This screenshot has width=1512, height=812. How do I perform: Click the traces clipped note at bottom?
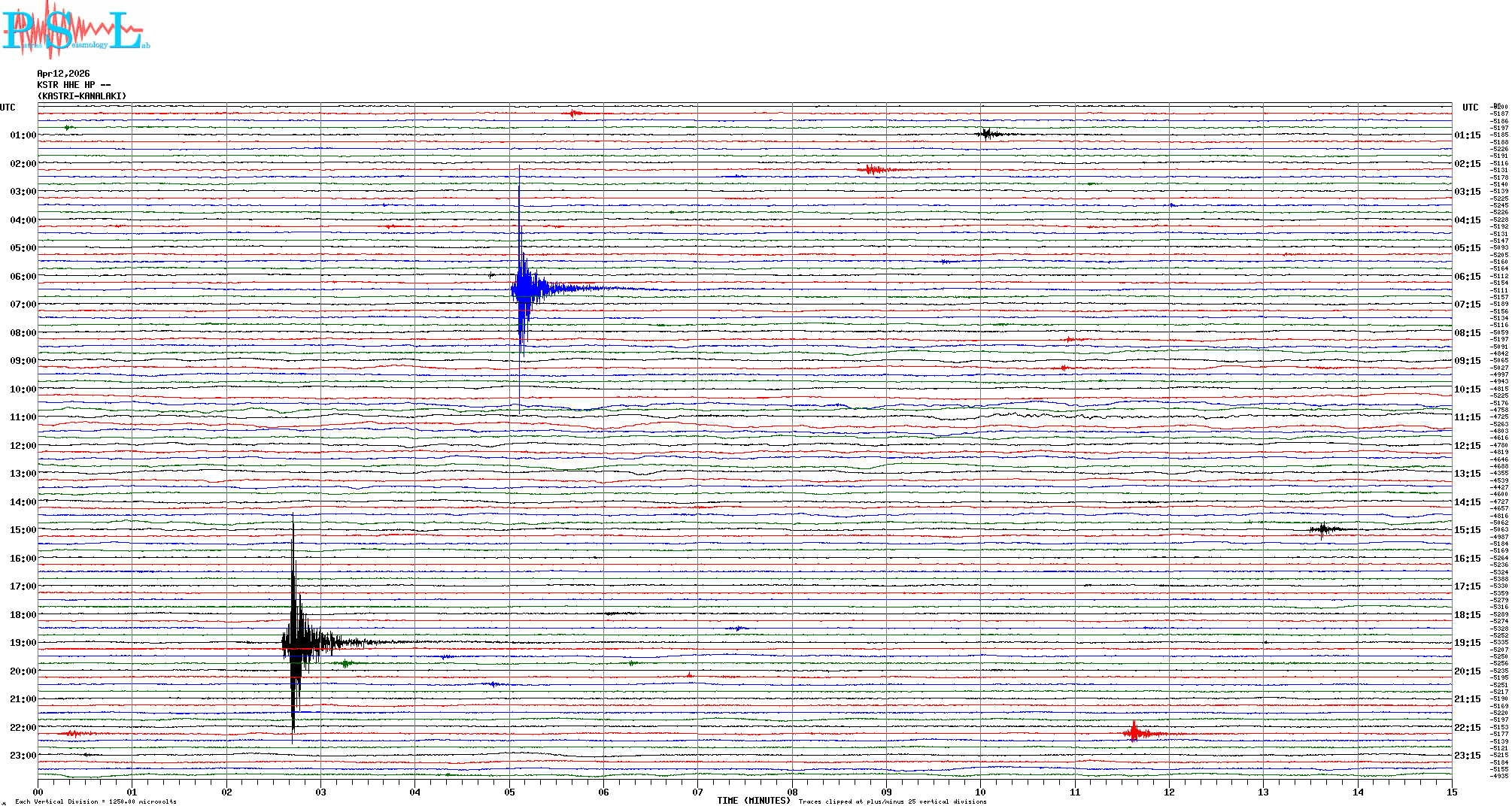pos(892,801)
